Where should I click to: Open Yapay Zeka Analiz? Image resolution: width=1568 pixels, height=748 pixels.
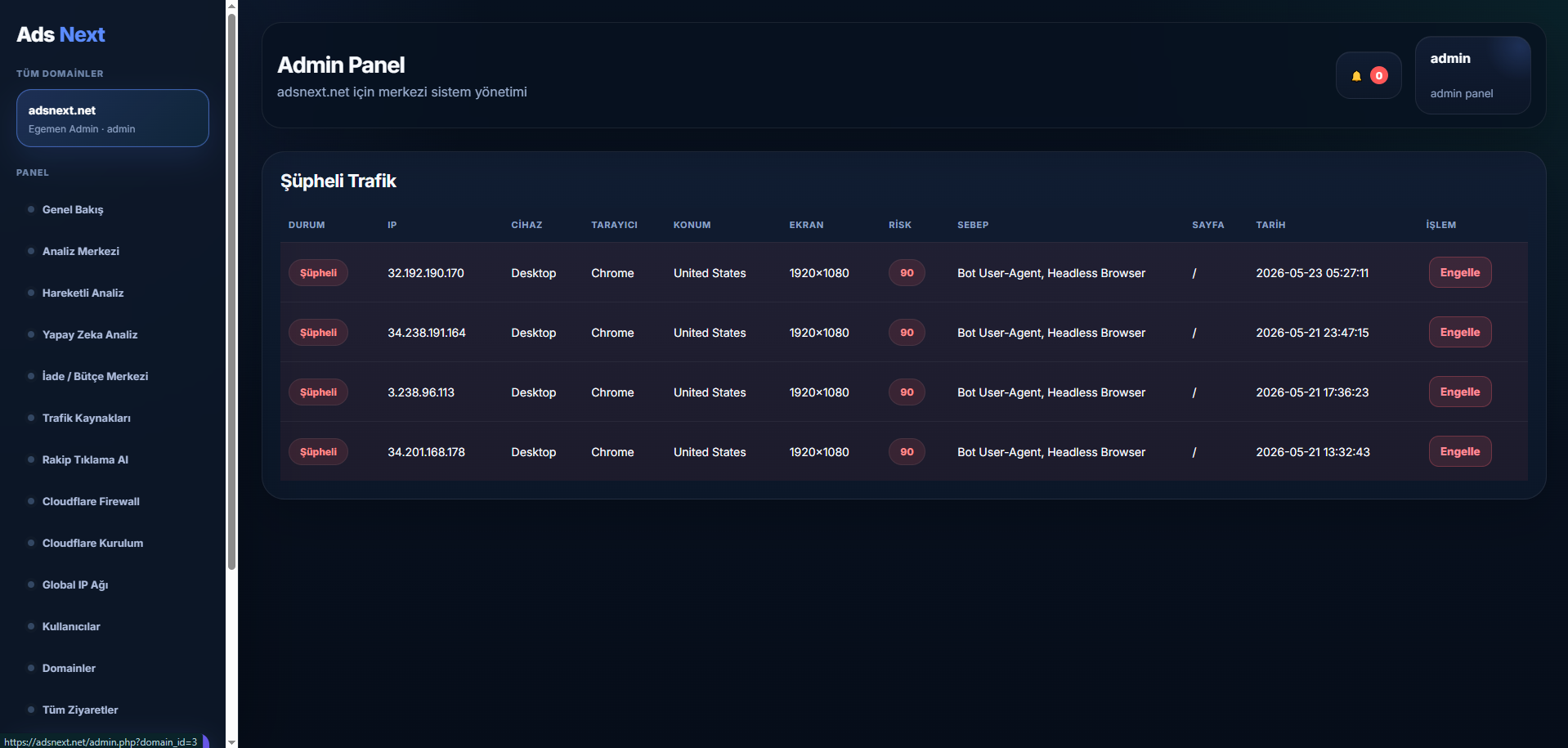coord(90,334)
